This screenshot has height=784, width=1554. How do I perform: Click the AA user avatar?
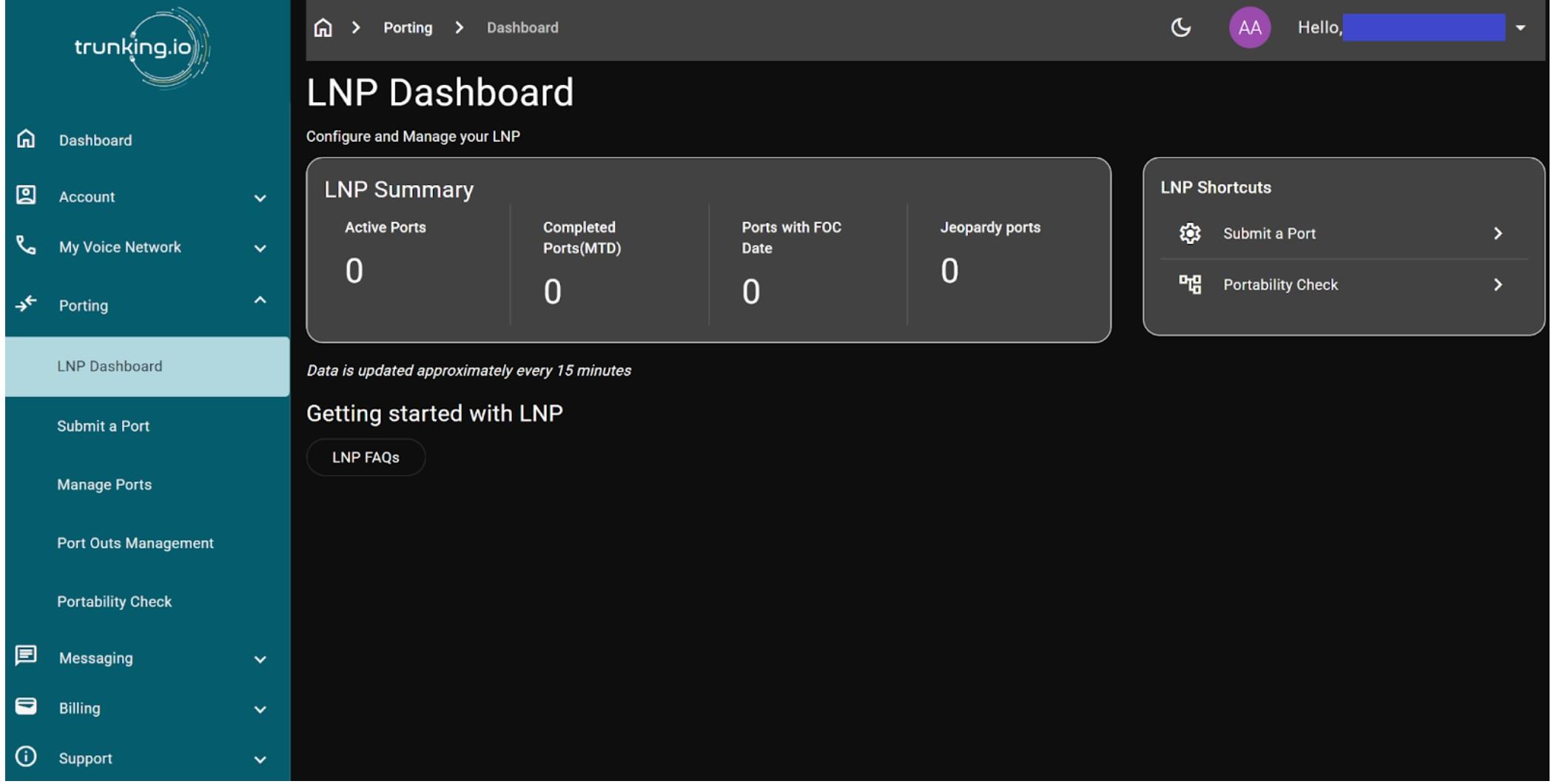(x=1249, y=28)
